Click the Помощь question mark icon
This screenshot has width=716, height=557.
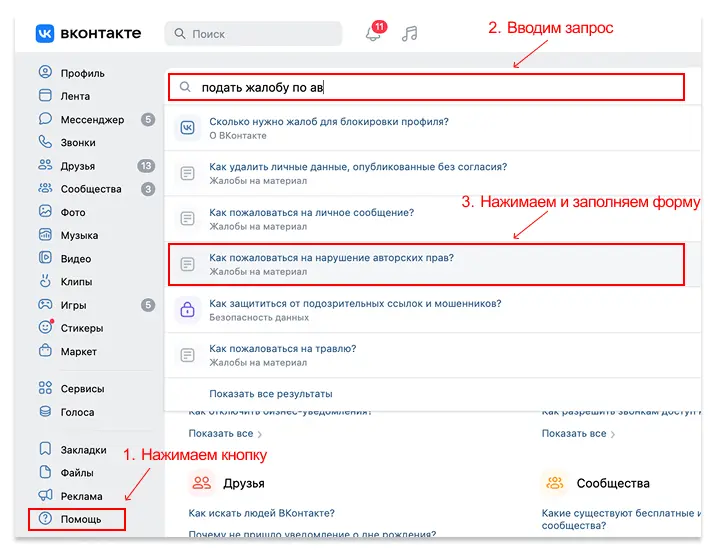tap(45, 519)
